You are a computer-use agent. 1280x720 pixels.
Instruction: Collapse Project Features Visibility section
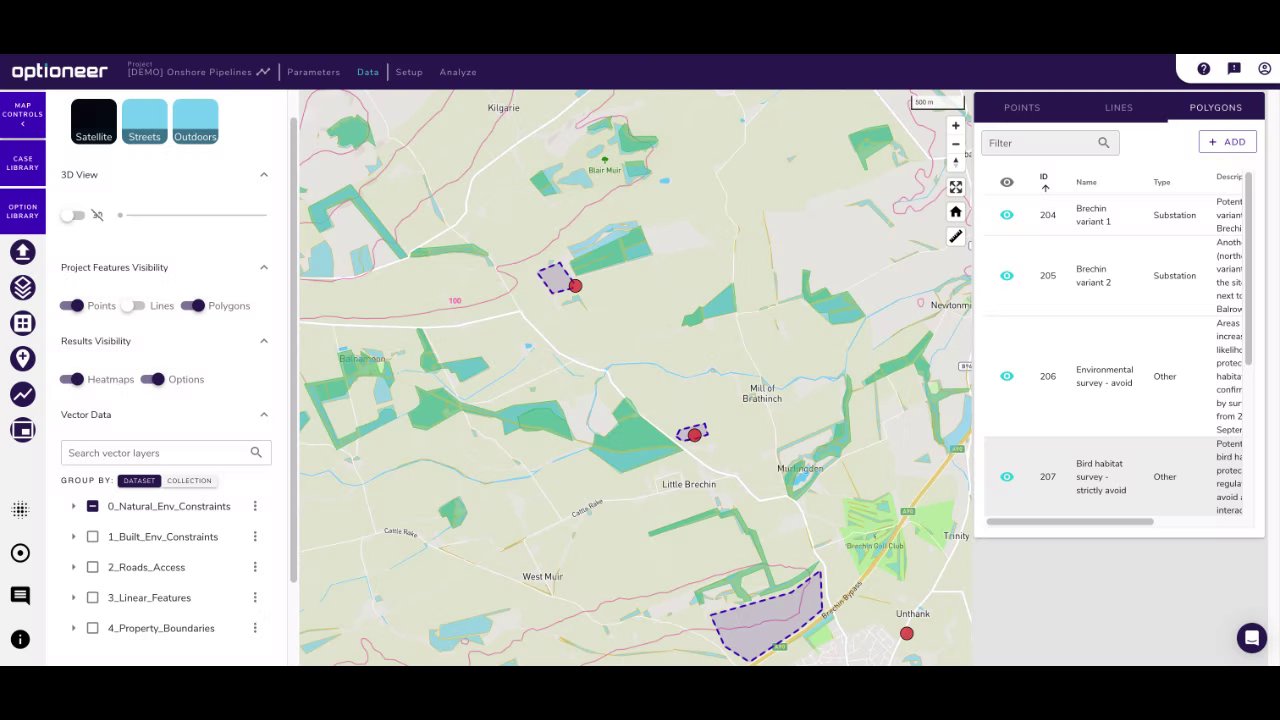[264, 268]
